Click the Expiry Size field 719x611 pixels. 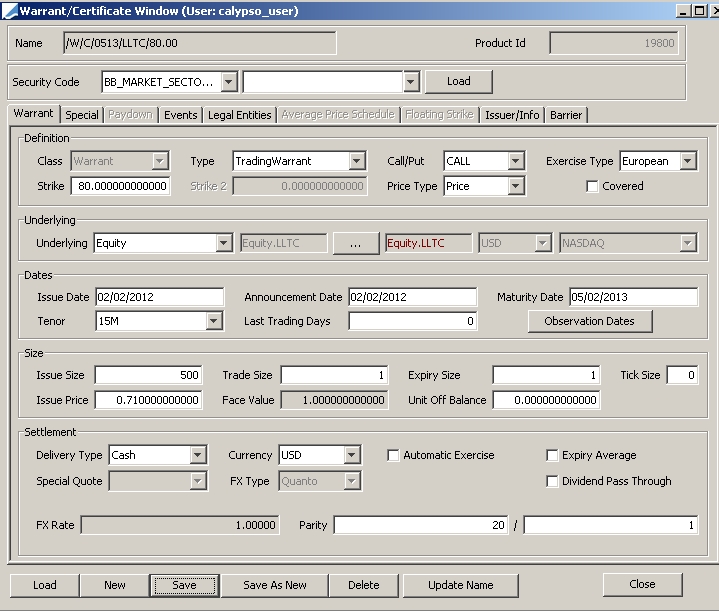click(546, 375)
